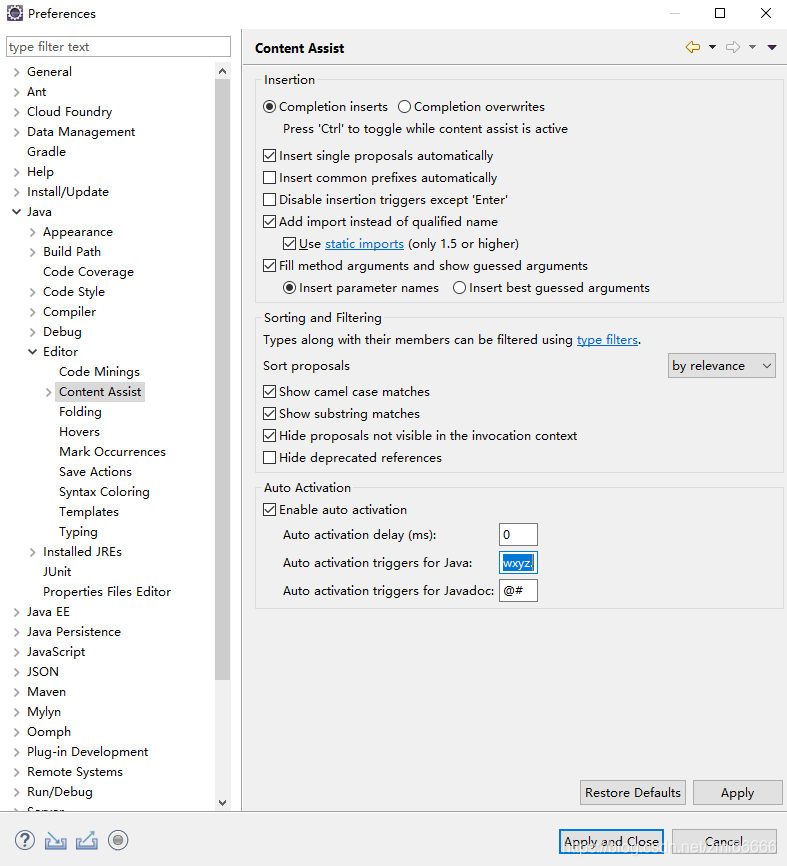Image resolution: width=787 pixels, height=866 pixels.
Task: Toggle Fill method arguments checkbox
Action: pyautogui.click(x=270, y=266)
